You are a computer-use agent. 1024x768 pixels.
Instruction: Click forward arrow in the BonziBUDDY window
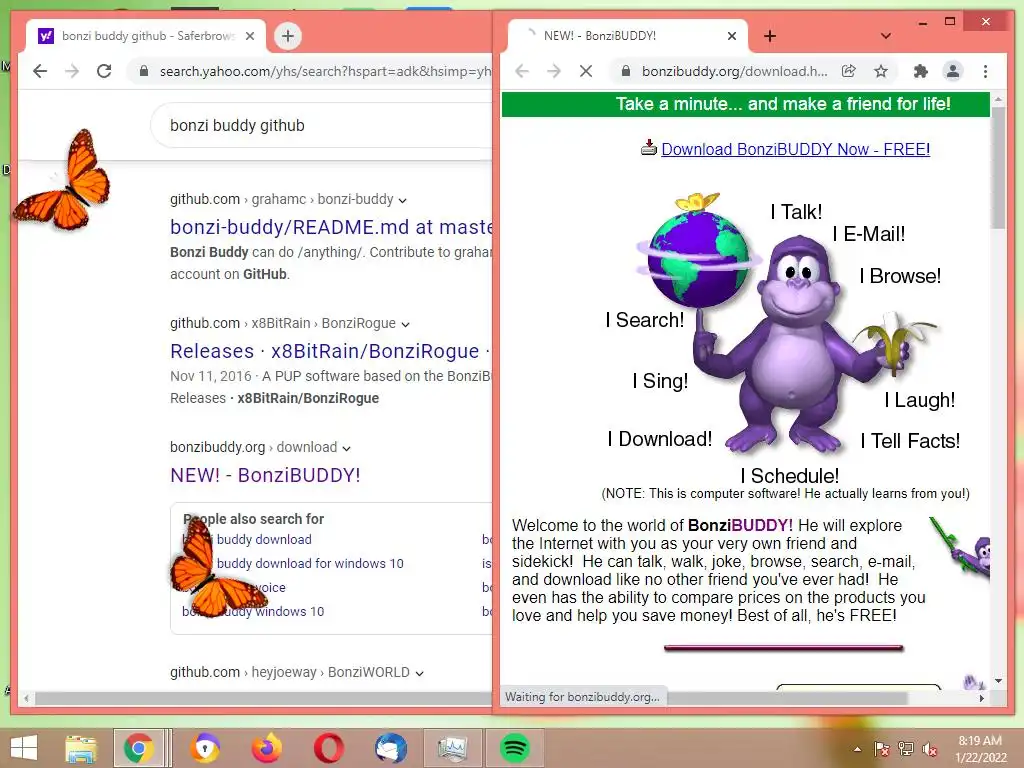tap(554, 71)
